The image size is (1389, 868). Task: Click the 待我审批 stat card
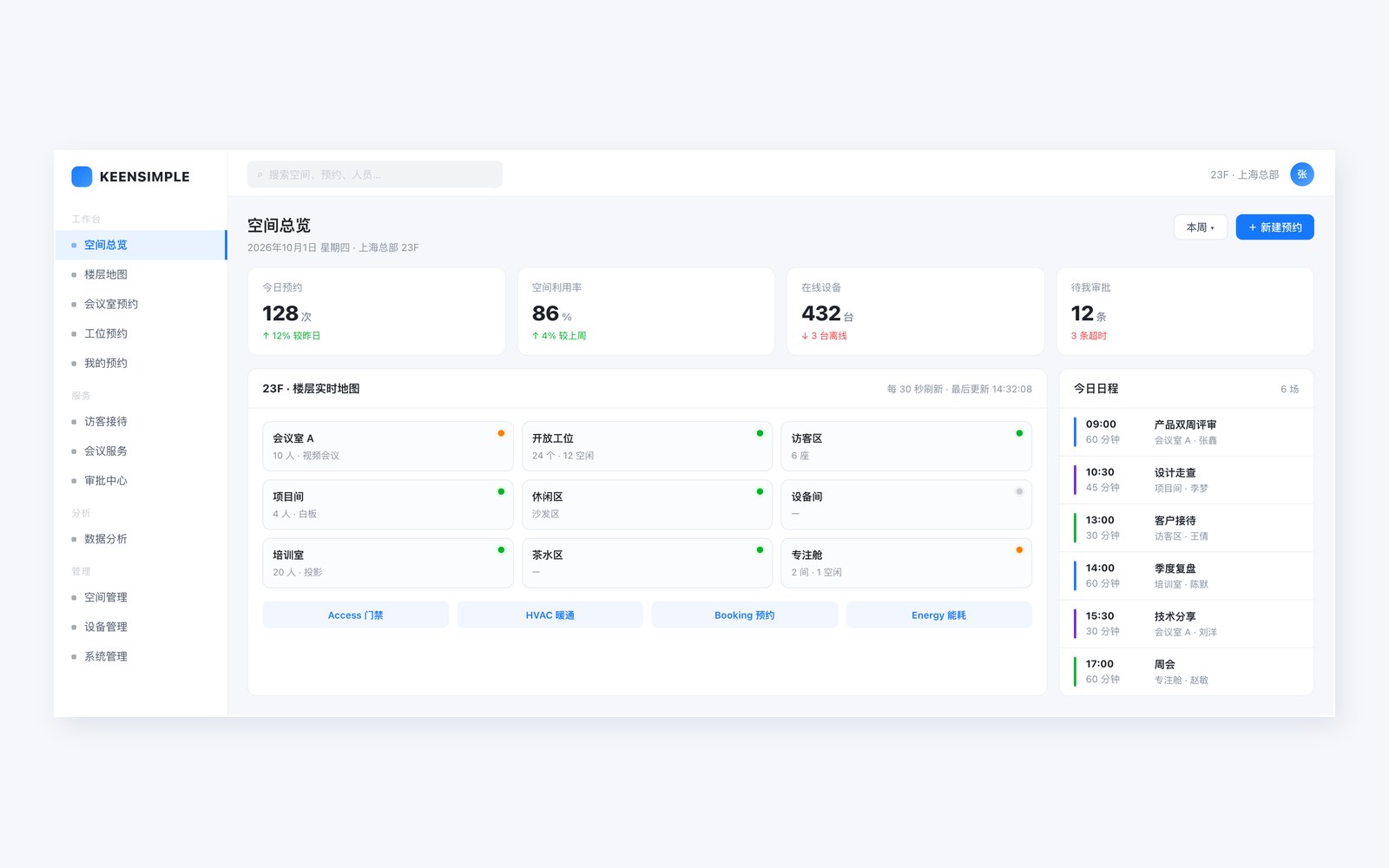[1185, 312]
